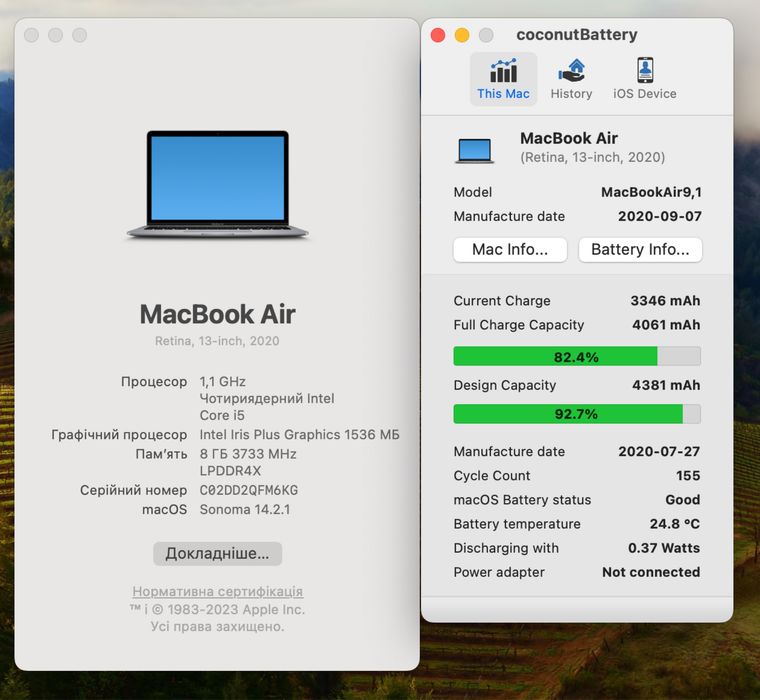Click the large MacBook Air image
The height and width of the screenshot is (700, 760).
click(x=218, y=185)
